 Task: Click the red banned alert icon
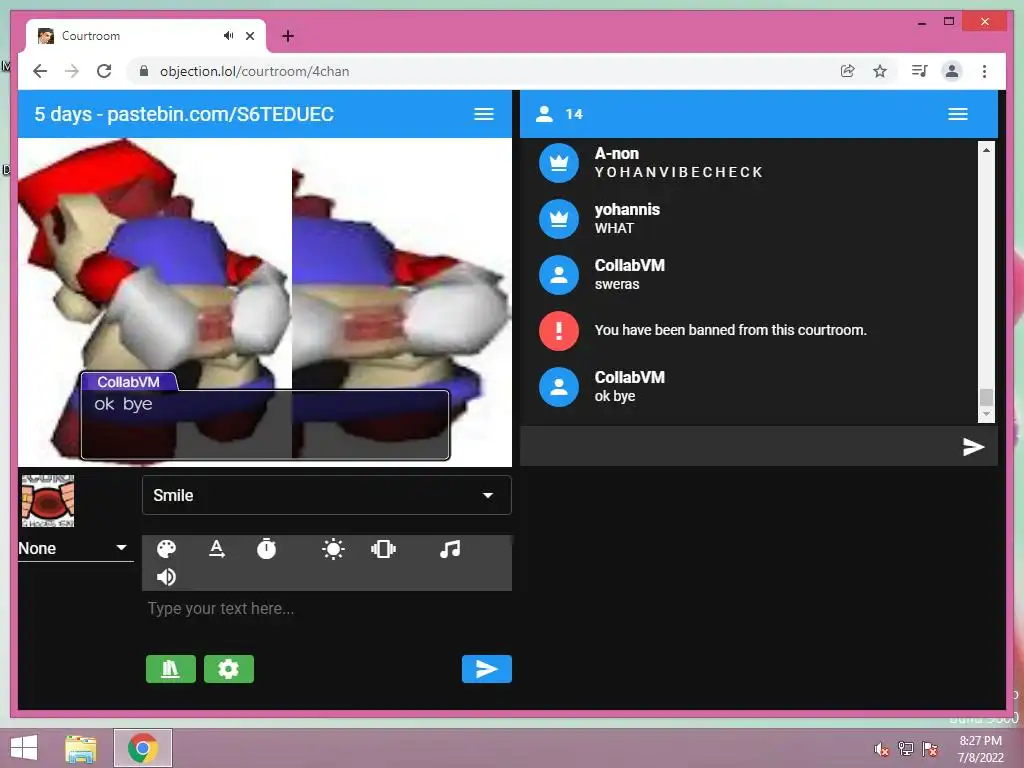click(x=558, y=331)
